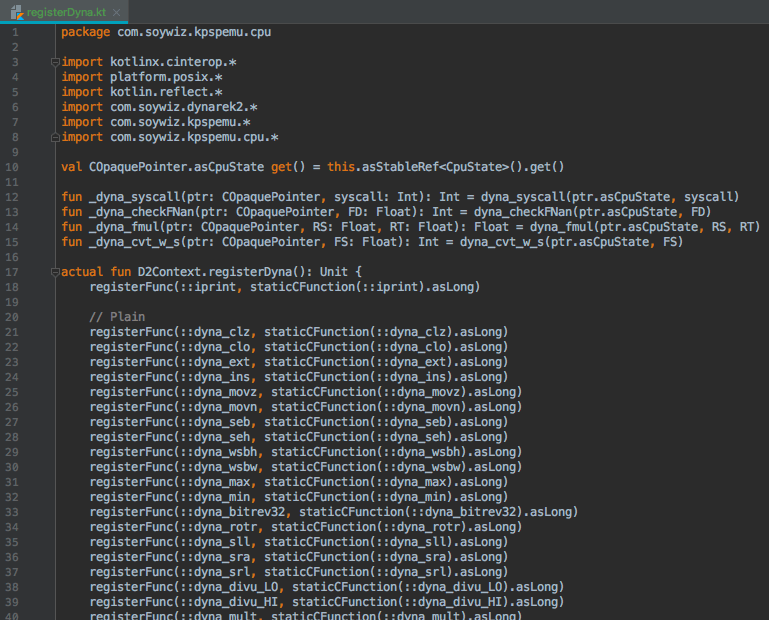Click the // Plain comment
This screenshot has width=769, height=620.
(x=117, y=317)
